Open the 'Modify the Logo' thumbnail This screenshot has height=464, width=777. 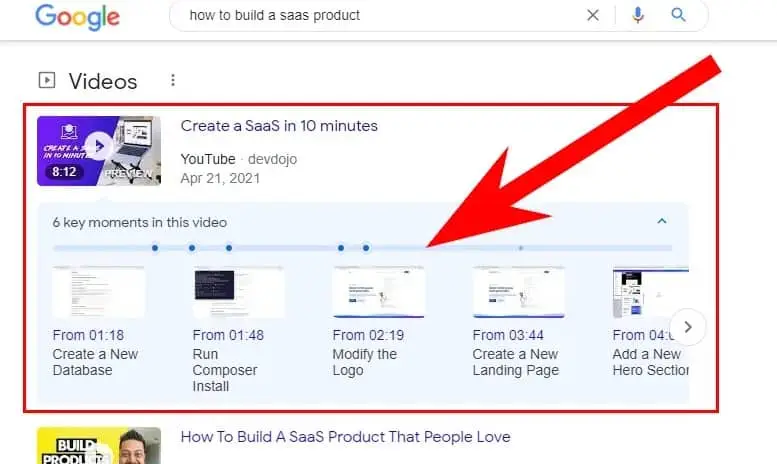point(379,292)
